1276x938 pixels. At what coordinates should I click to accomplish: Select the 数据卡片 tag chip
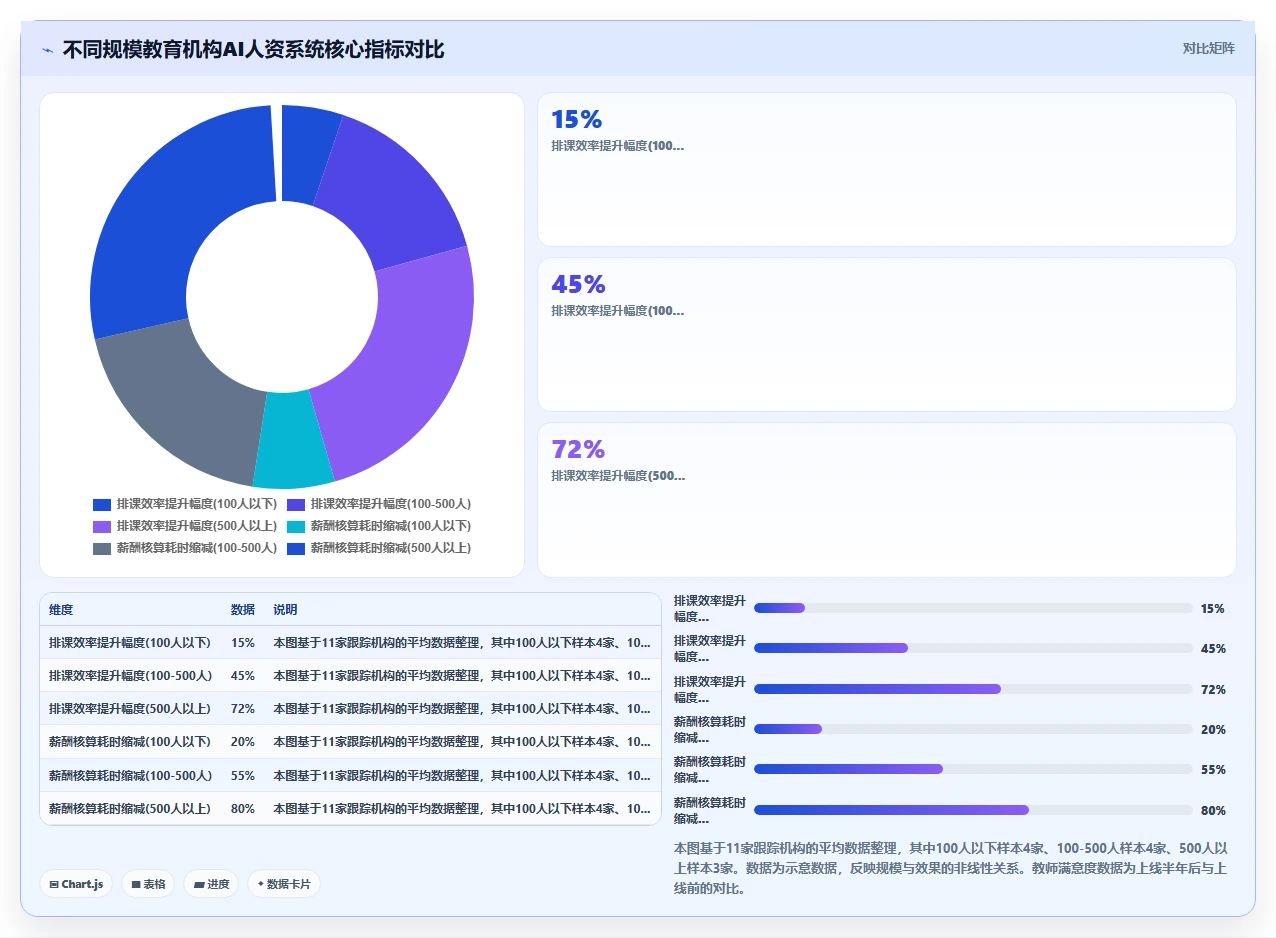coord(284,884)
